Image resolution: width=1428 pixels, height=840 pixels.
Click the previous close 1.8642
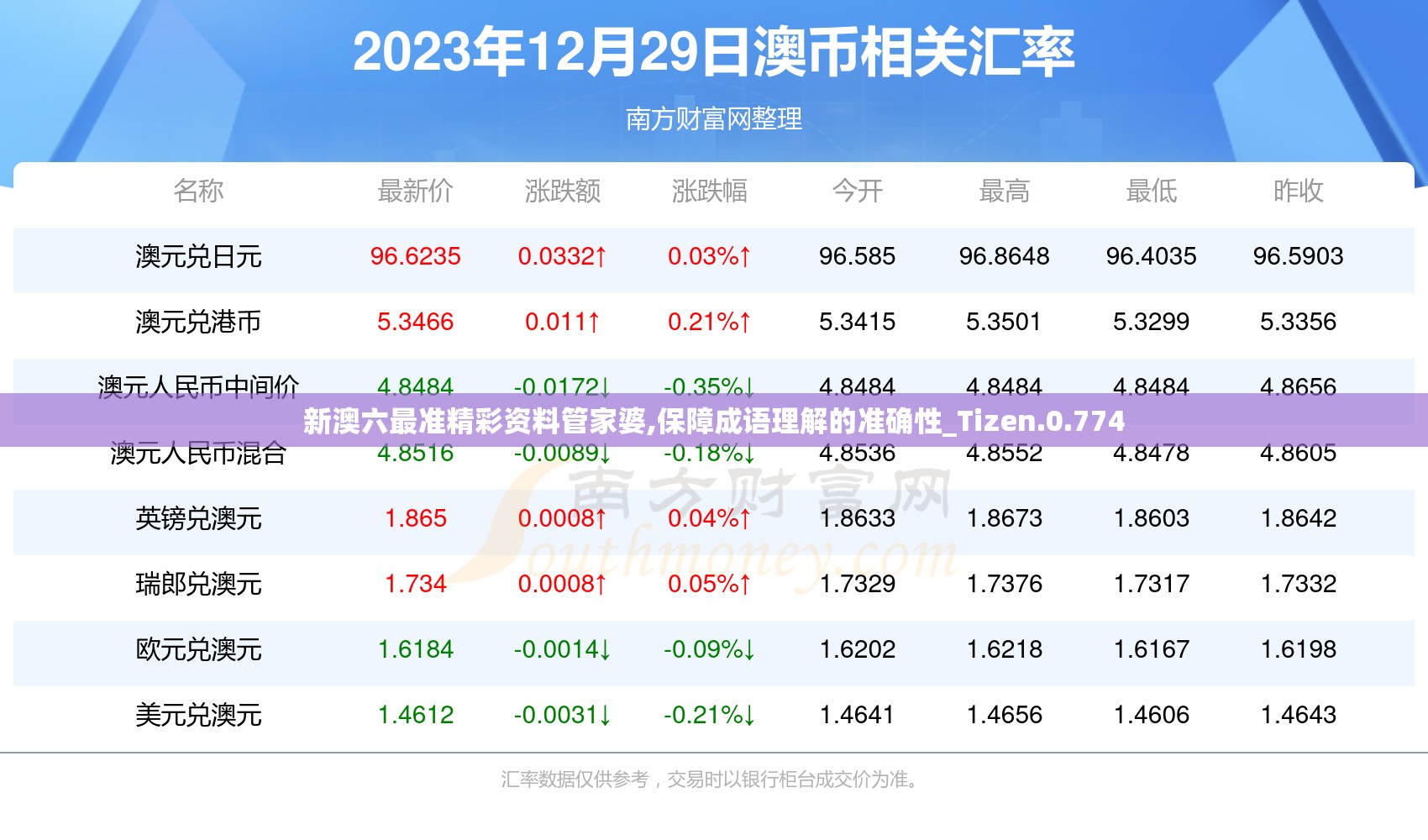[x=1299, y=518]
